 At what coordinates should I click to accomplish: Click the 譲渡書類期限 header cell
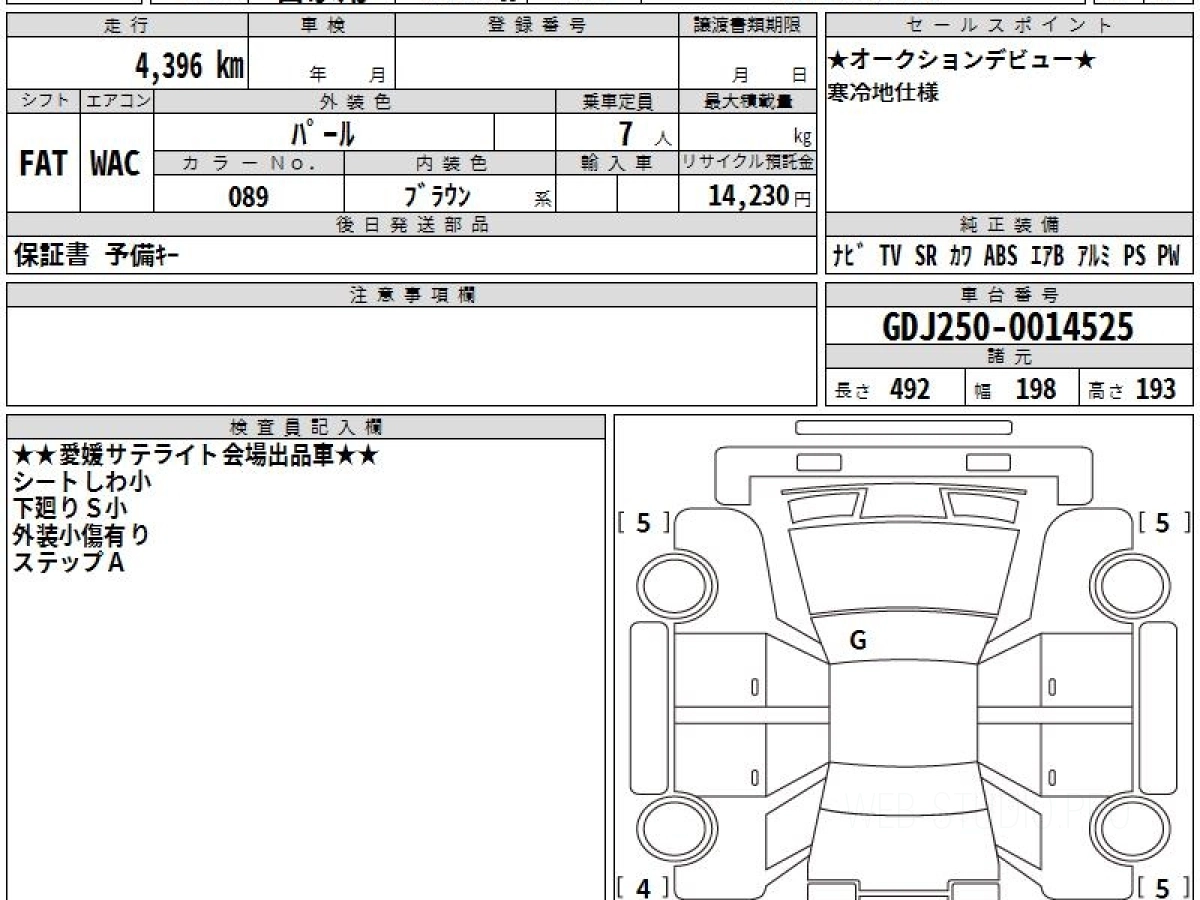pos(747,26)
